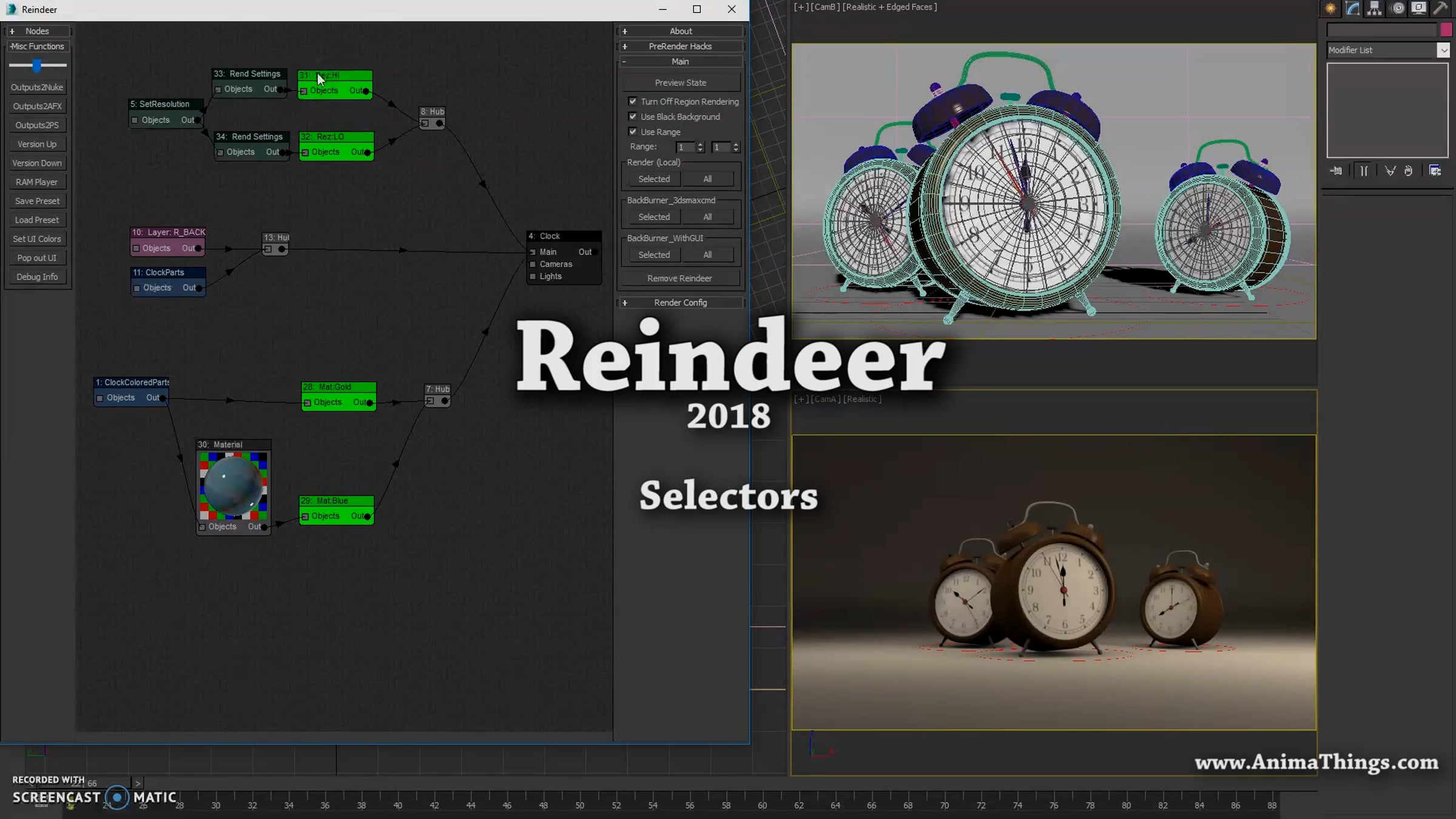Click the pink object color swatch
Image resolution: width=1456 pixels, height=819 pixels.
1445,30
